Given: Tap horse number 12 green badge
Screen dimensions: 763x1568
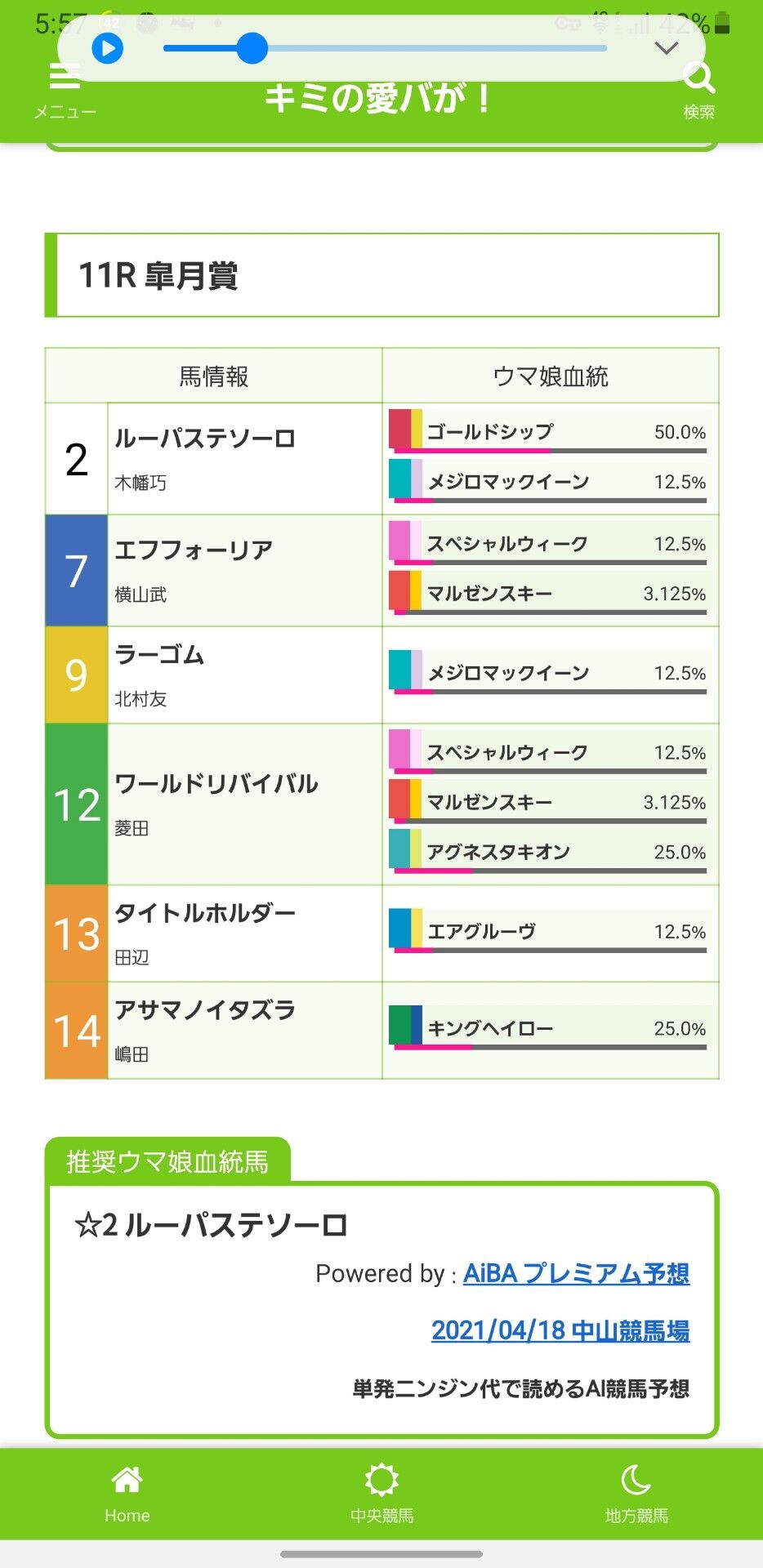Looking at the screenshot, I should [x=77, y=804].
